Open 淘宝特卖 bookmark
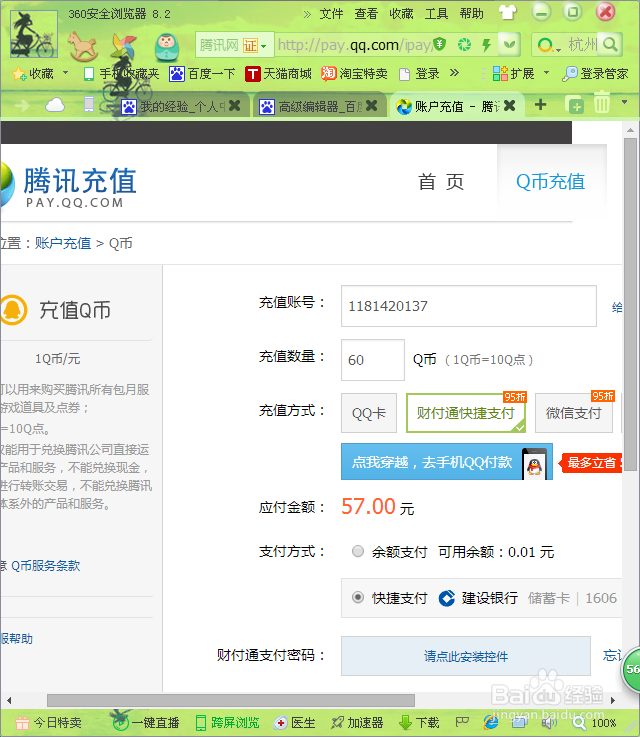The image size is (640, 737). pos(355,73)
